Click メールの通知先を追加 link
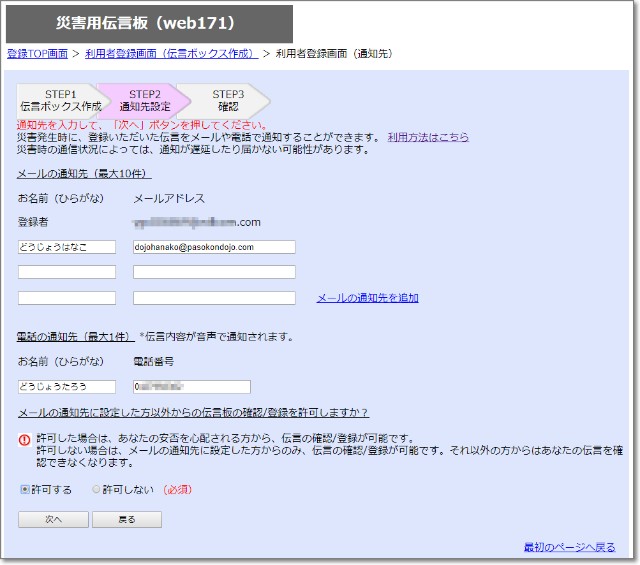Image resolution: width=640 pixels, height=565 pixels. (x=367, y=298)
